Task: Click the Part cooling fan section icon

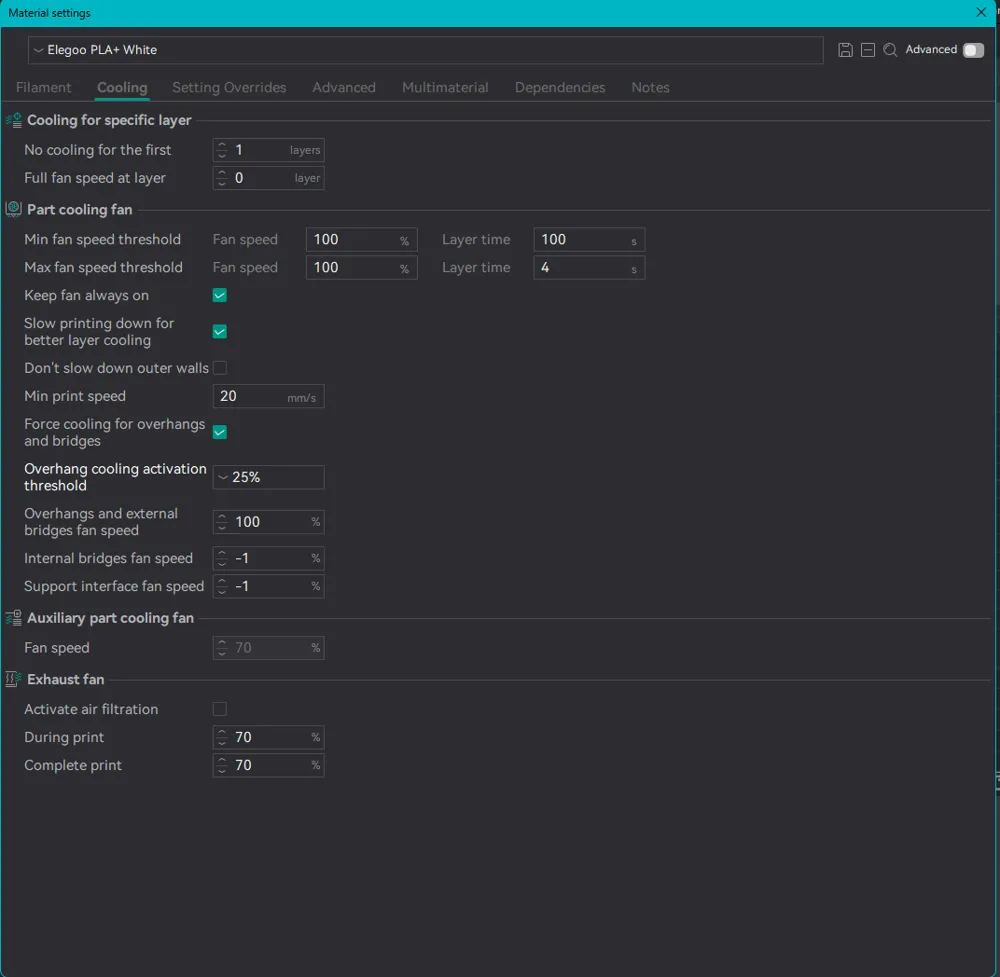Action: pyautogui.click(x=14, y=210)
